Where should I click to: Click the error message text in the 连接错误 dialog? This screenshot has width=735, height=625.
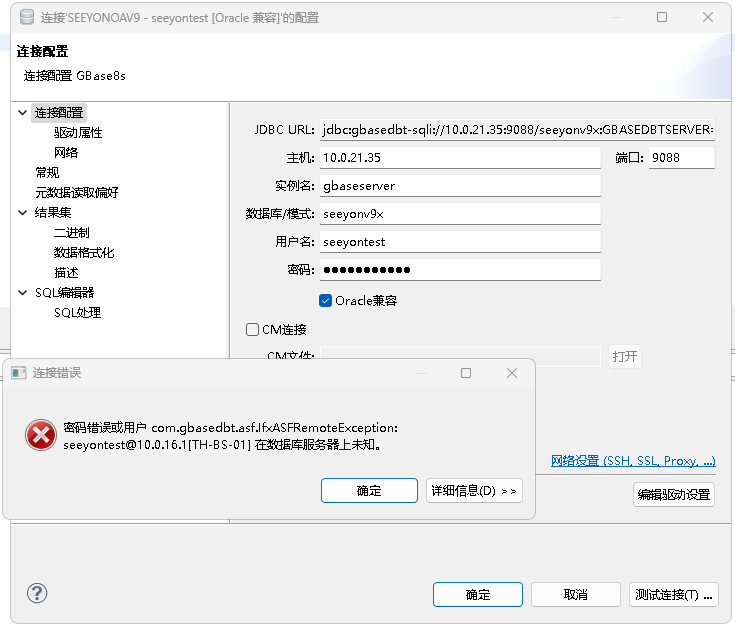pyautogui.click(x=231, y=436)
